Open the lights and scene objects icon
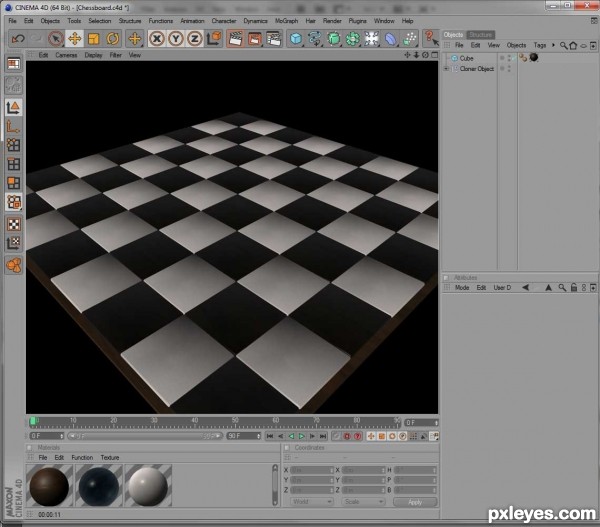This screenshot has width=600, height=527. pyautogui.click(x=372, y=39)
